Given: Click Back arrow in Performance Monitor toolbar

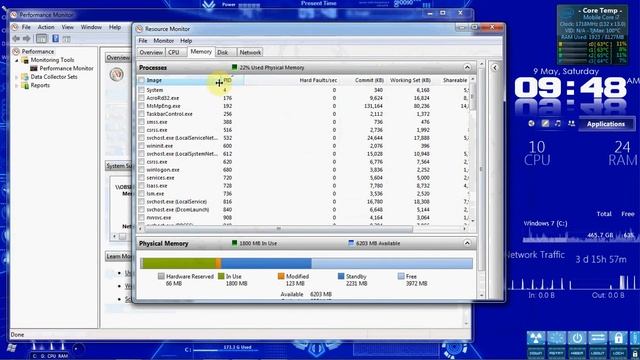Looking at the screenshot, I should click(x=16, y=38).
